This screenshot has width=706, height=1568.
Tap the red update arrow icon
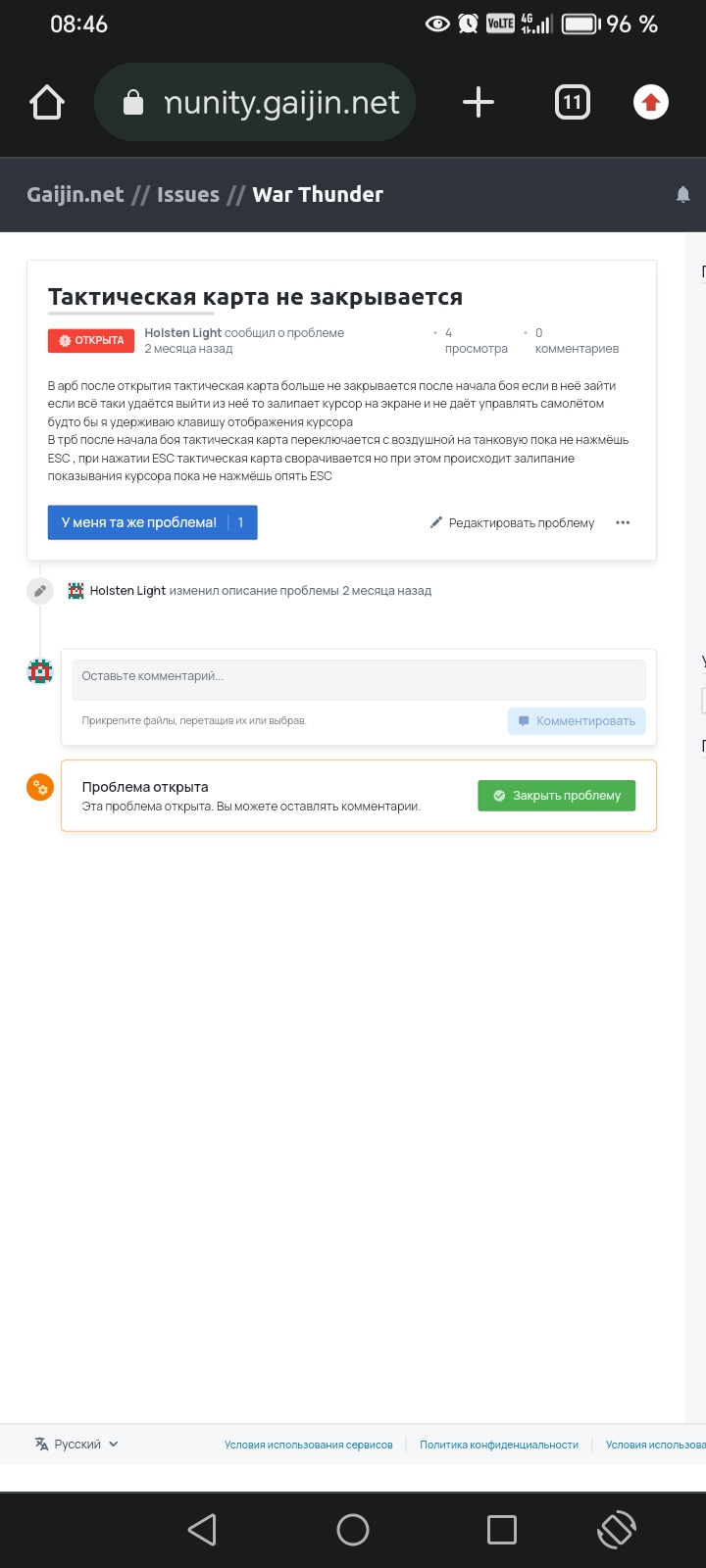tap(651, 102)
